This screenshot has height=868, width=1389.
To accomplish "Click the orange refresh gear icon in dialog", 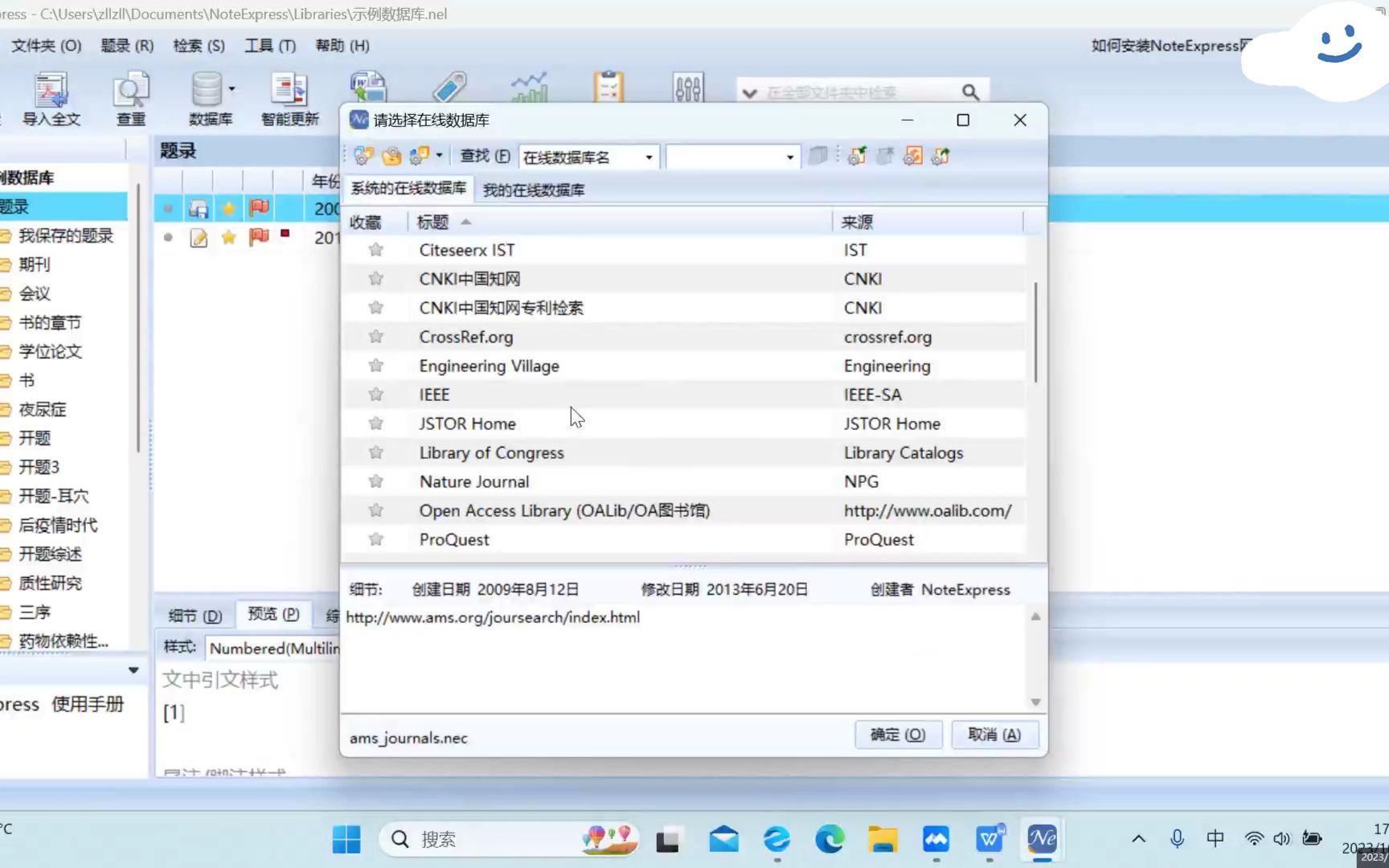I will [913, 156].
